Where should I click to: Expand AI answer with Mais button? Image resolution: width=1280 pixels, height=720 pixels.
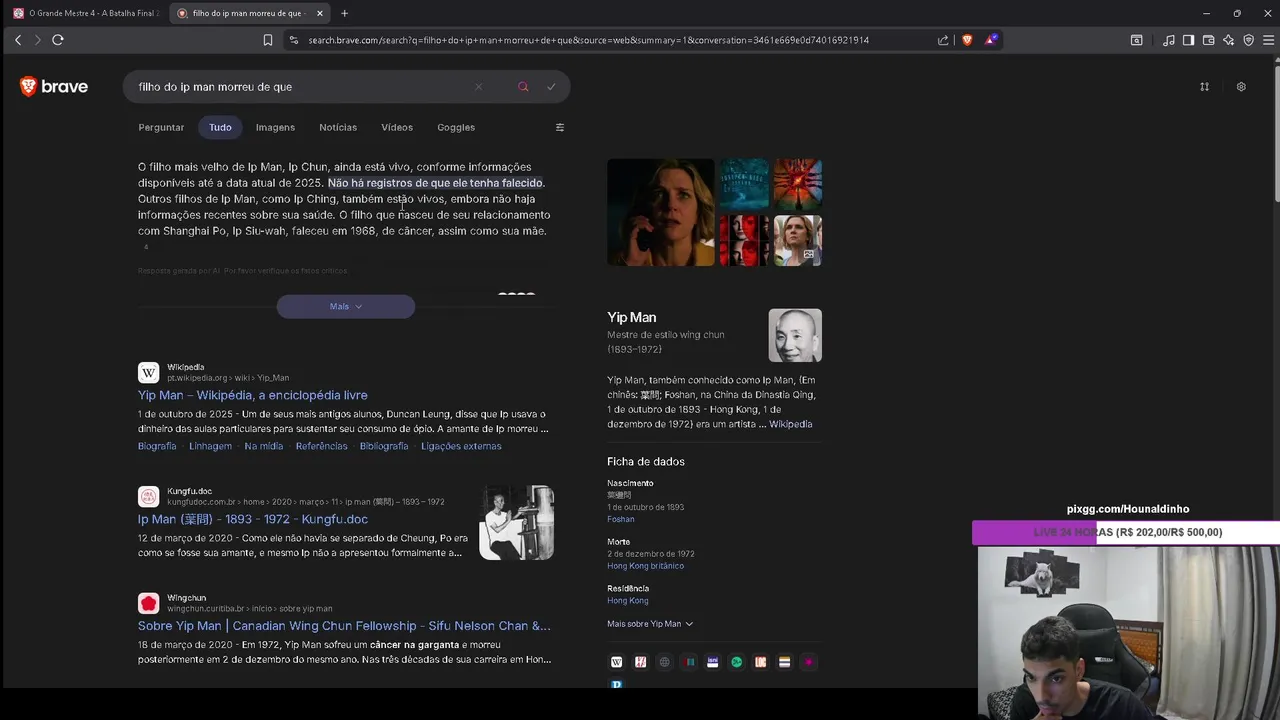point(346,306)
